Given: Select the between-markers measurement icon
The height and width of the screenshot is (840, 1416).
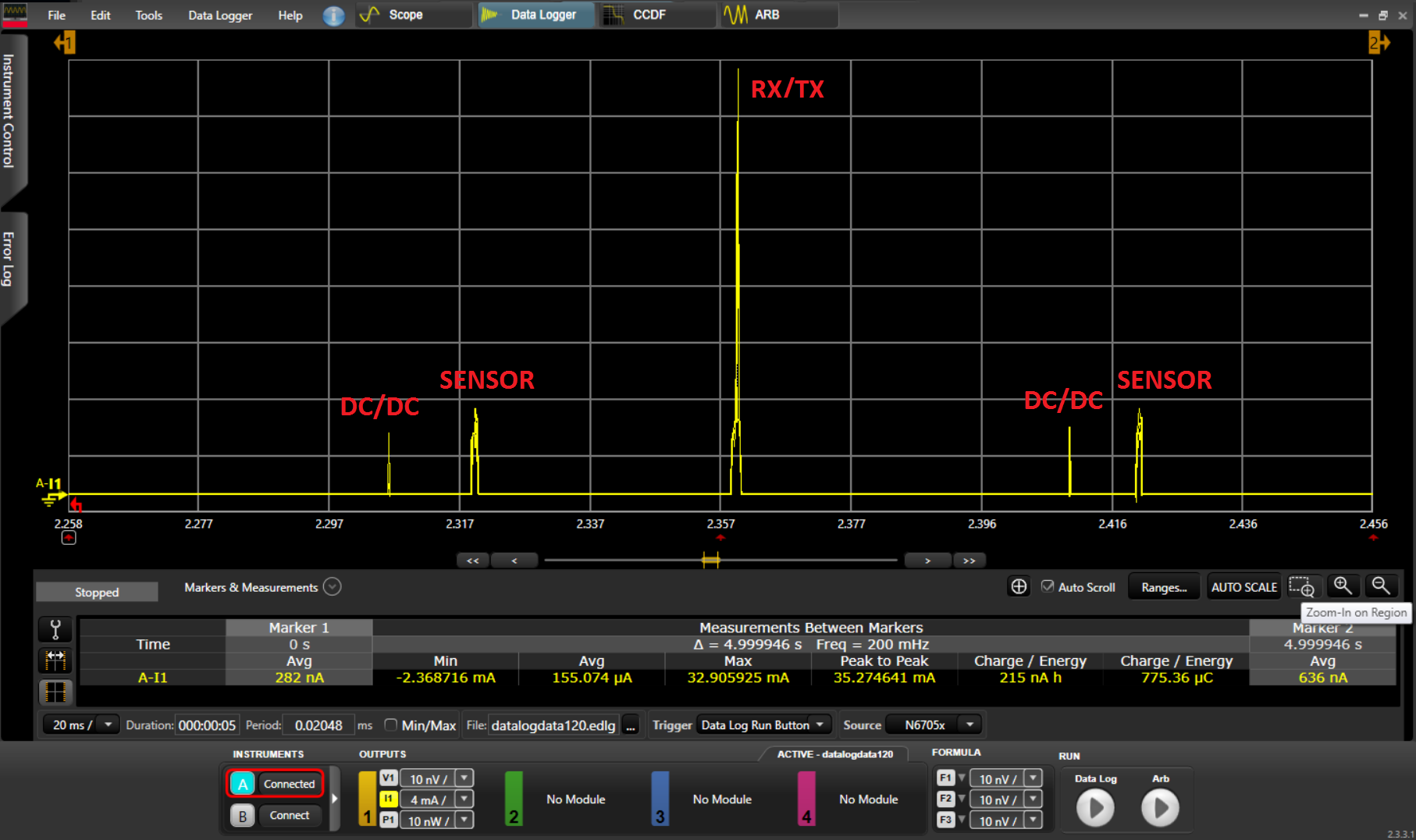Looking at the screenshot, I should point(55,660).
